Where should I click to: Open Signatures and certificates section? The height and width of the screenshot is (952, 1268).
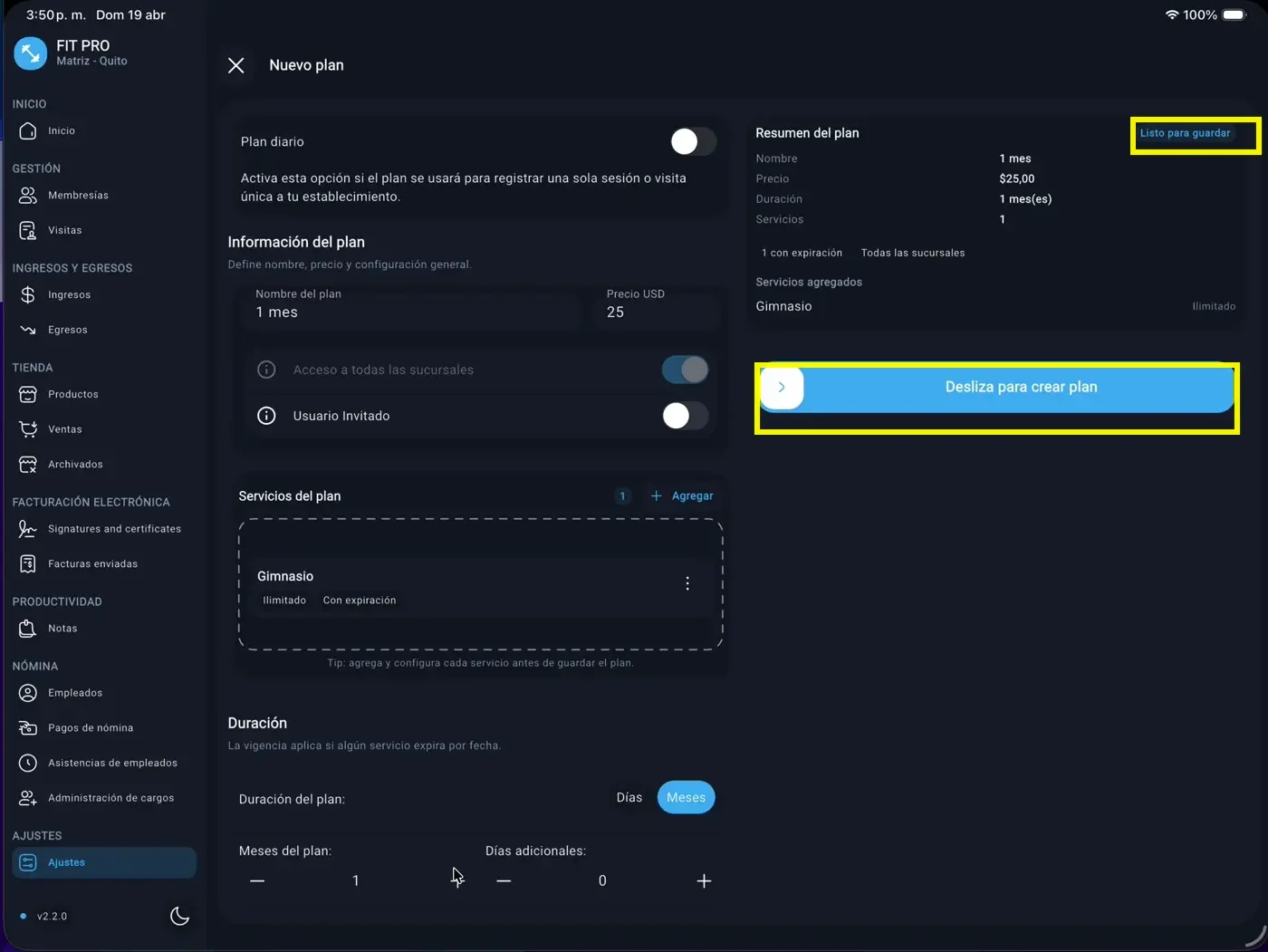tap(114, 529)
